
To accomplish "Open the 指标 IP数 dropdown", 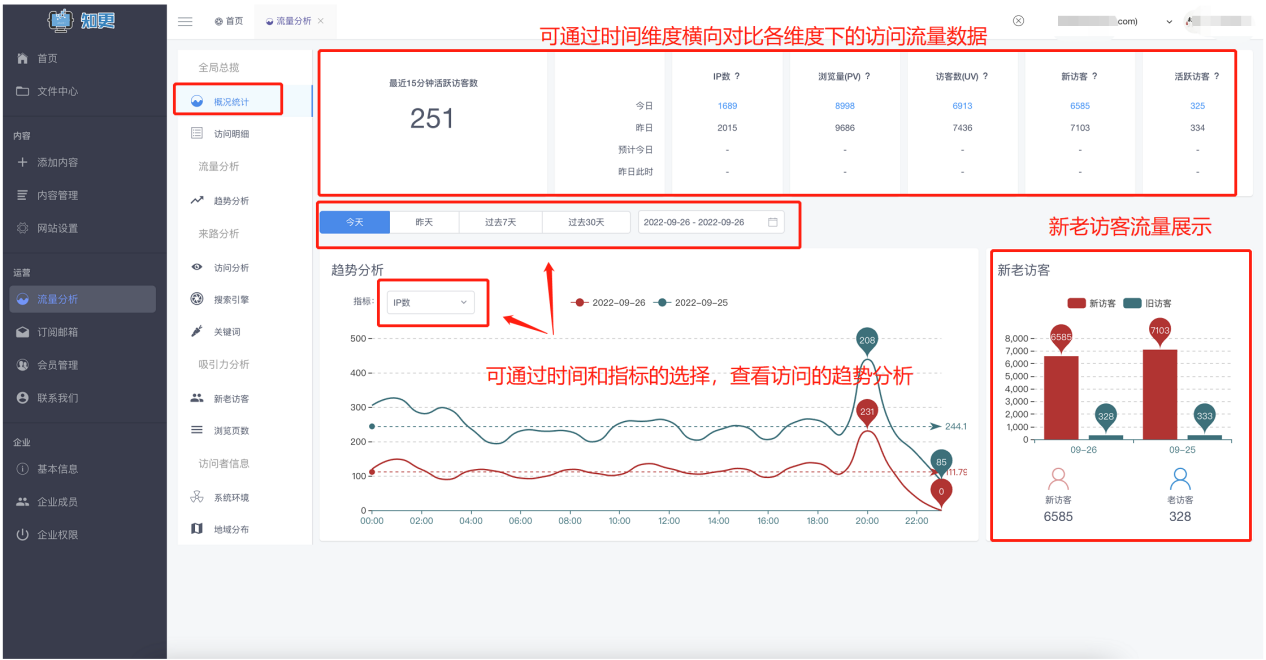I will tap(431, 302).
